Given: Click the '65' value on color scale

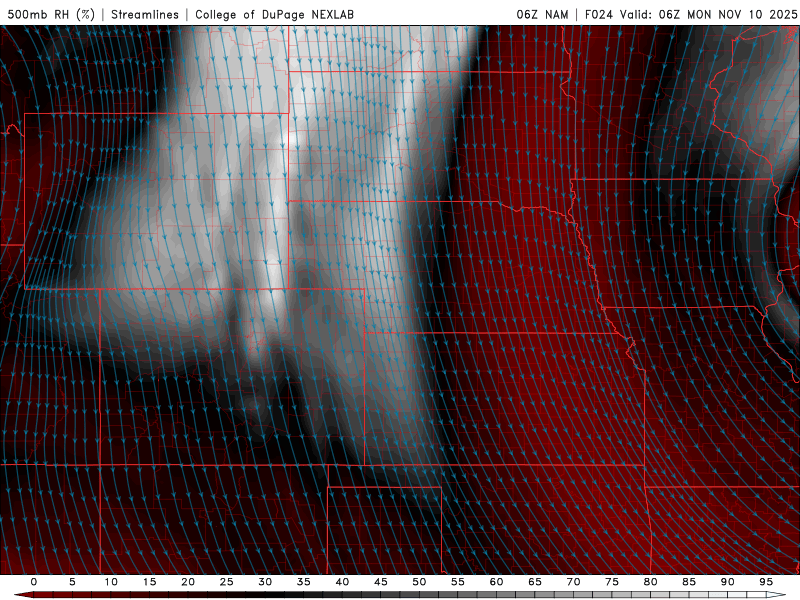Looking at the screenshot, I should coord(535,582).
